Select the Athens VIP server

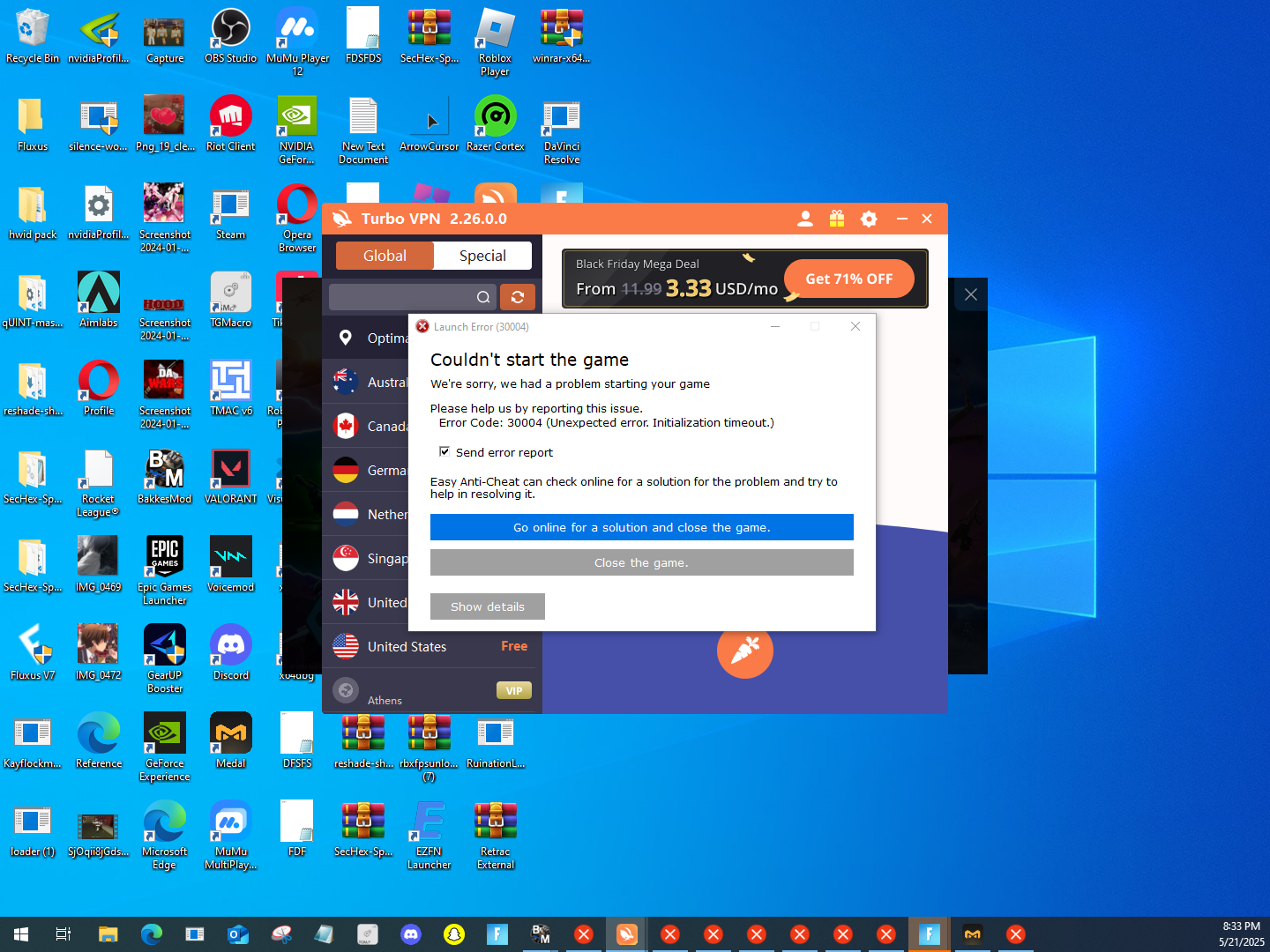point(432,690)
